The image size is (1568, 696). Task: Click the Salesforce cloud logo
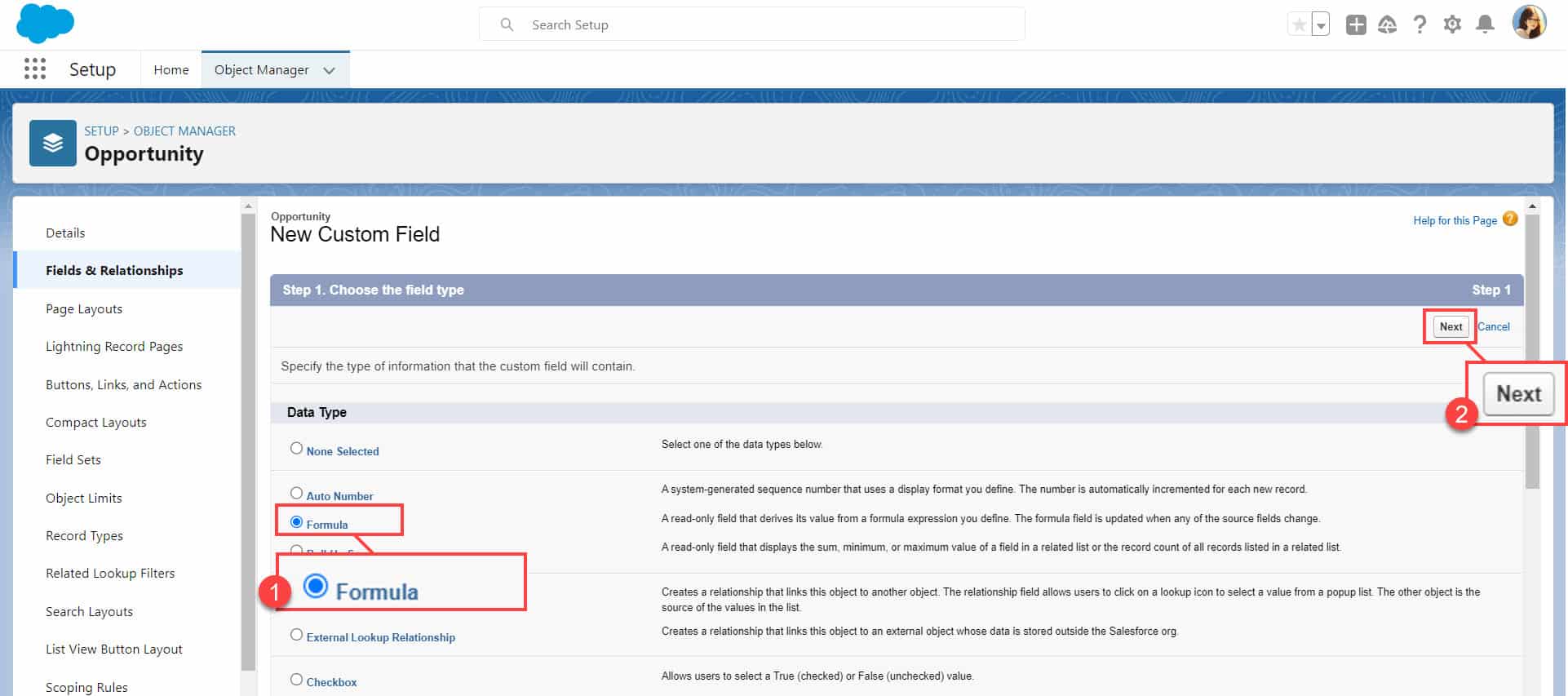point(45,23)
